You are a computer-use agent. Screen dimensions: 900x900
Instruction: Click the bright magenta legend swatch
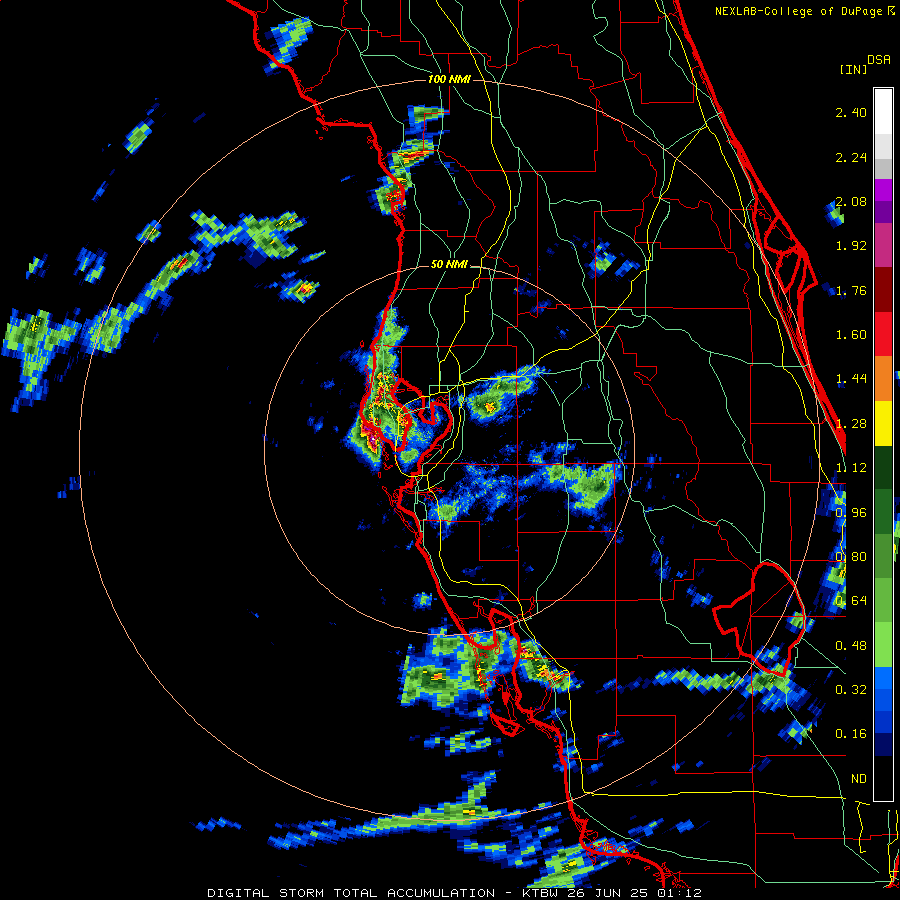click(x=883, y=190)
